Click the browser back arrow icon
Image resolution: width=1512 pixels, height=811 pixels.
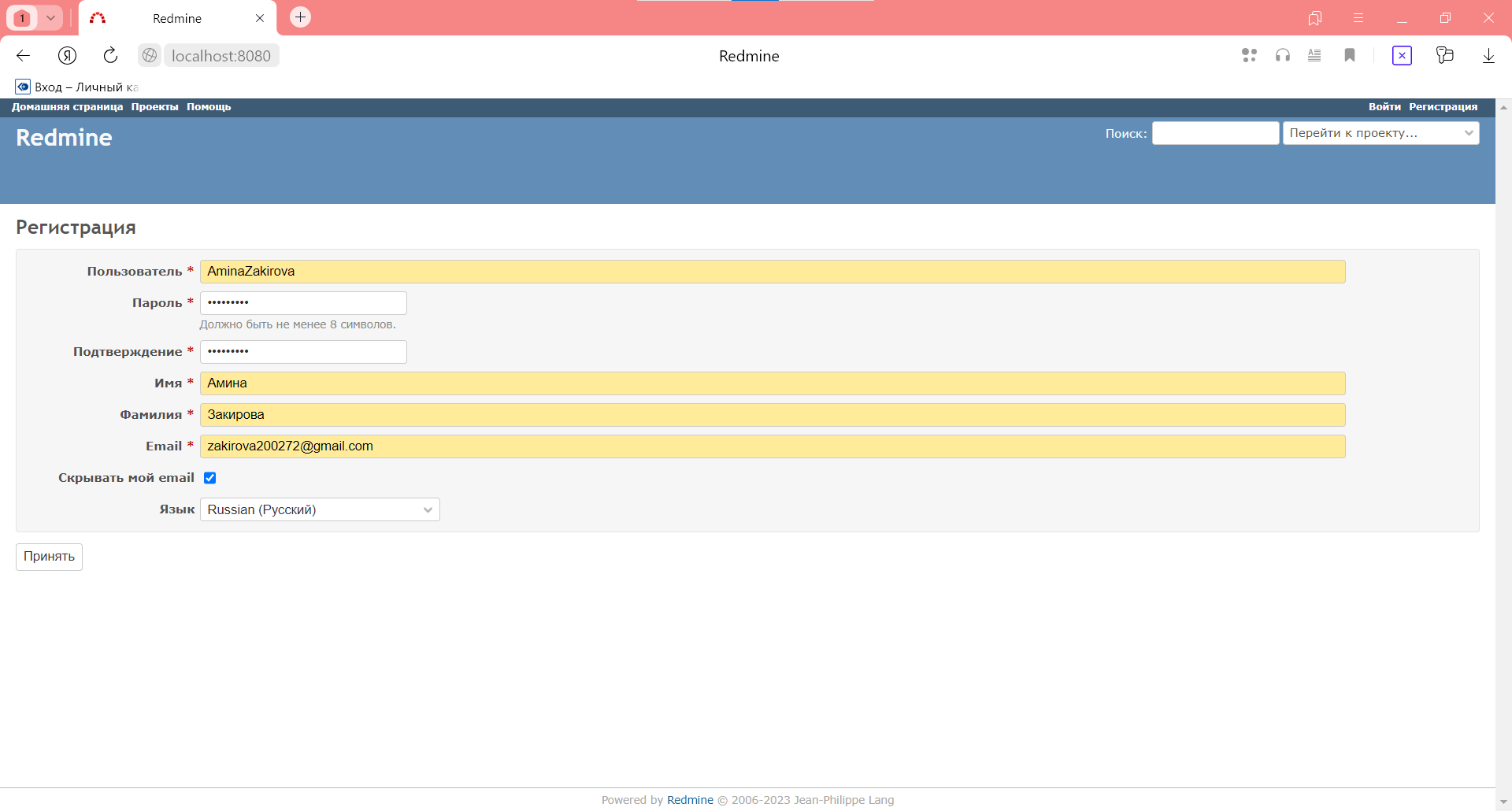[24, 55]
